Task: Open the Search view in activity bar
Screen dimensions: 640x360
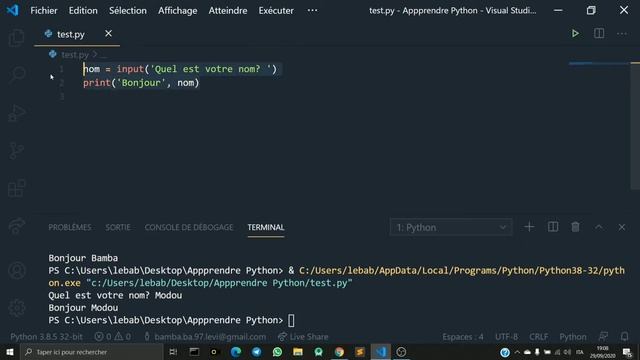Action: pyautogui.click(x=17, y=75)
